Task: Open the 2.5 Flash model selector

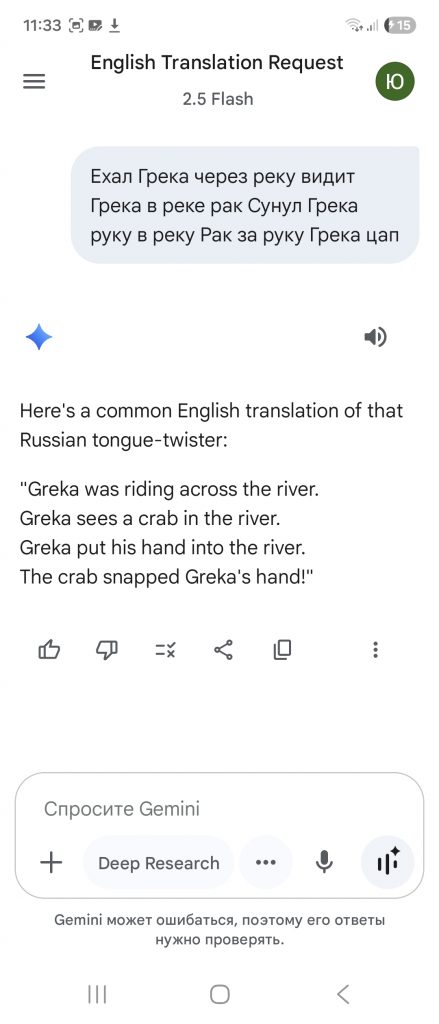Action: 217,99
